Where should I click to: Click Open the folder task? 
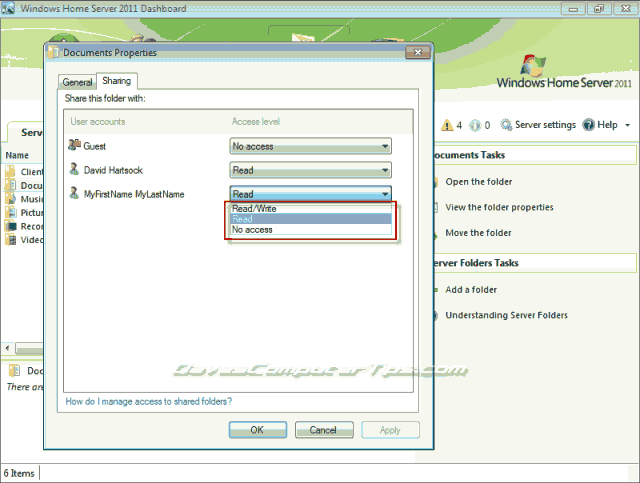(478, 182)
